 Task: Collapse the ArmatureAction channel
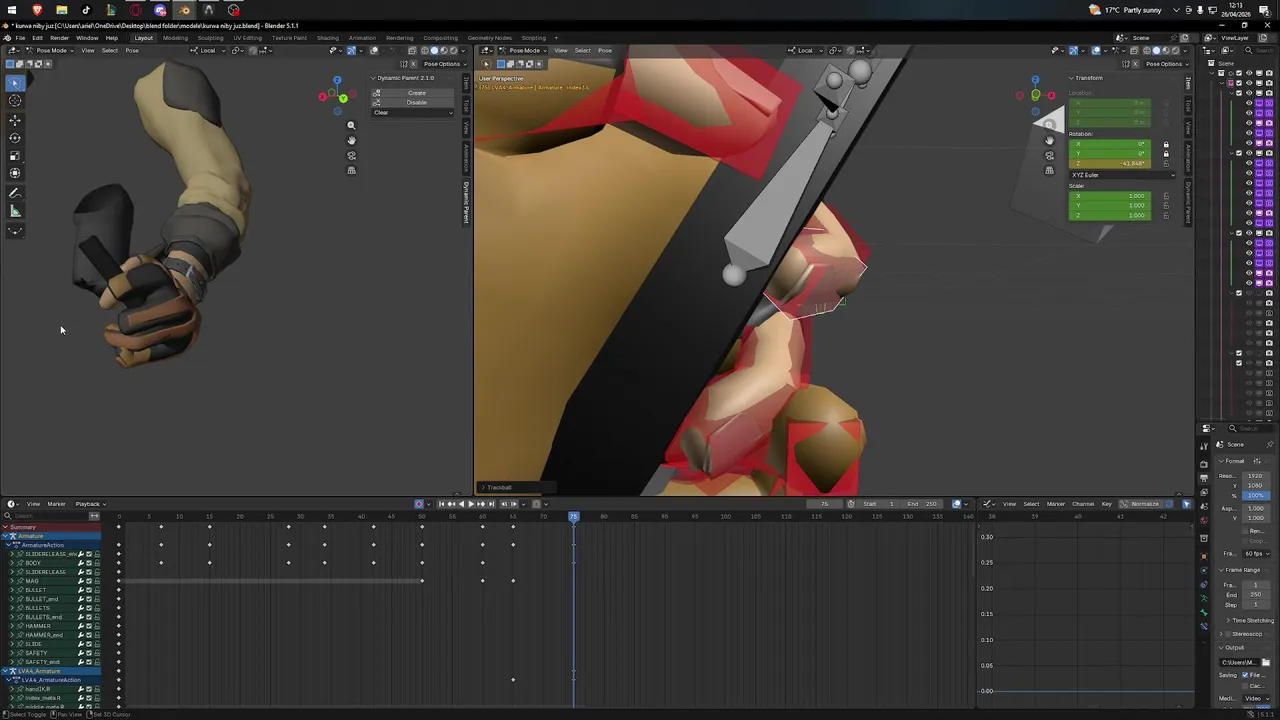click(9, 545)
